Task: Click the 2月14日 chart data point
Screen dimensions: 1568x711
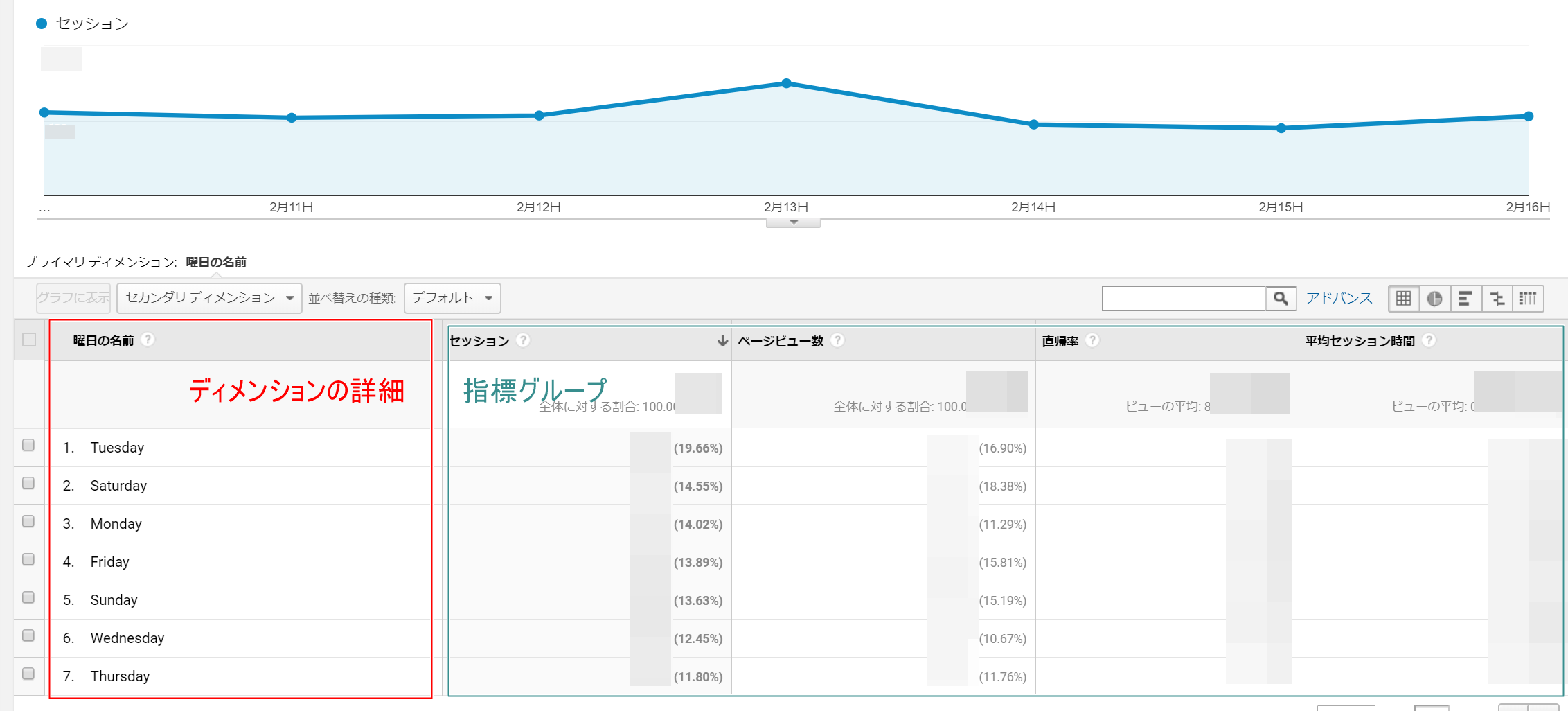Action: [1033, 125]
